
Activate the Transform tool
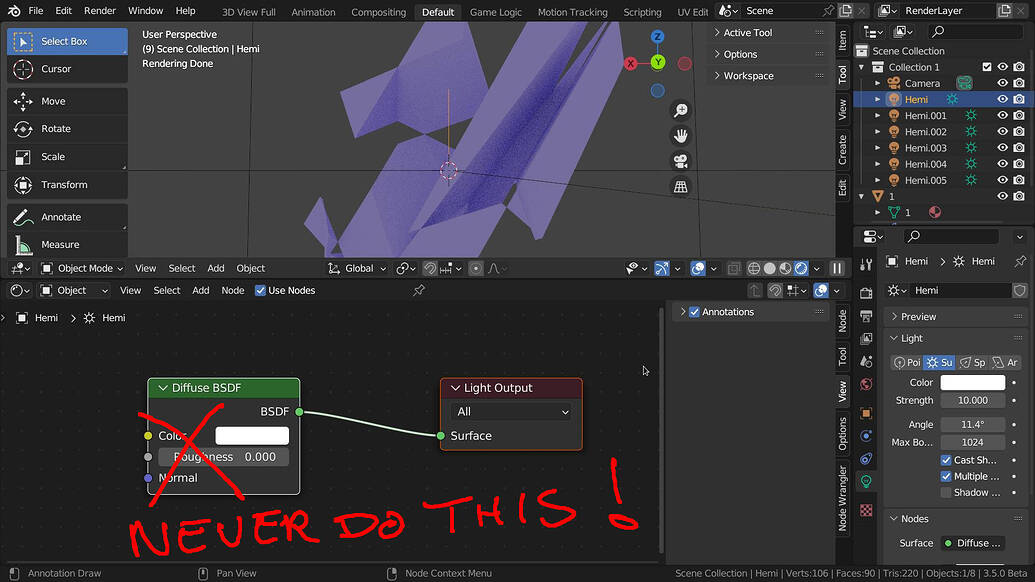tap(67, 185)
